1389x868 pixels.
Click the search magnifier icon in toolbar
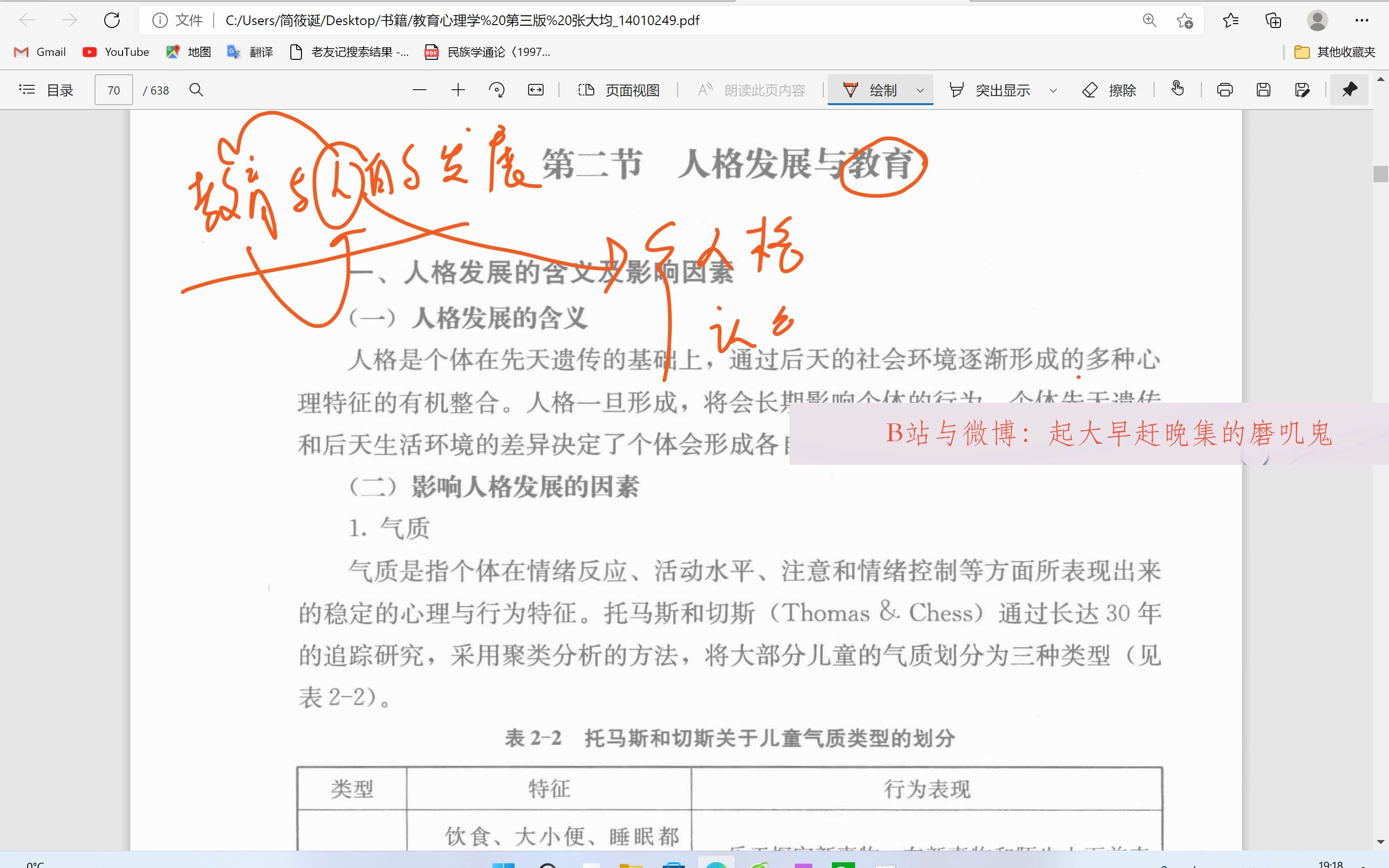click(x=197, y=90)
